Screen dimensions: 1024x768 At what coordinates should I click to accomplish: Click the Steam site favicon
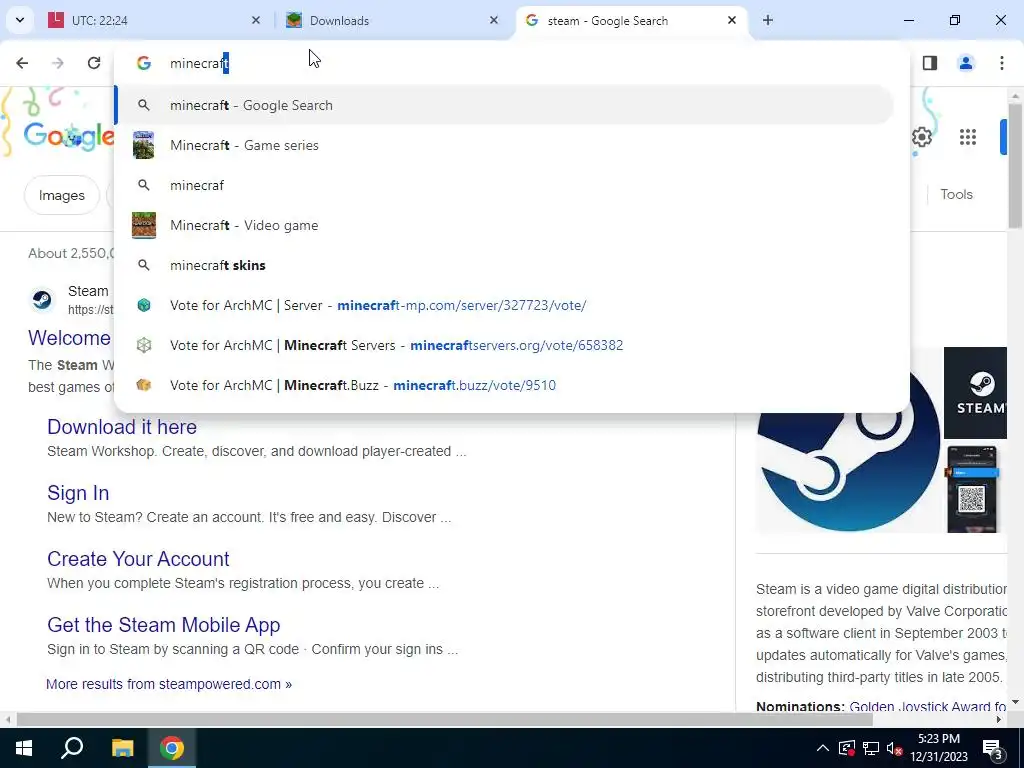(43, 300)
